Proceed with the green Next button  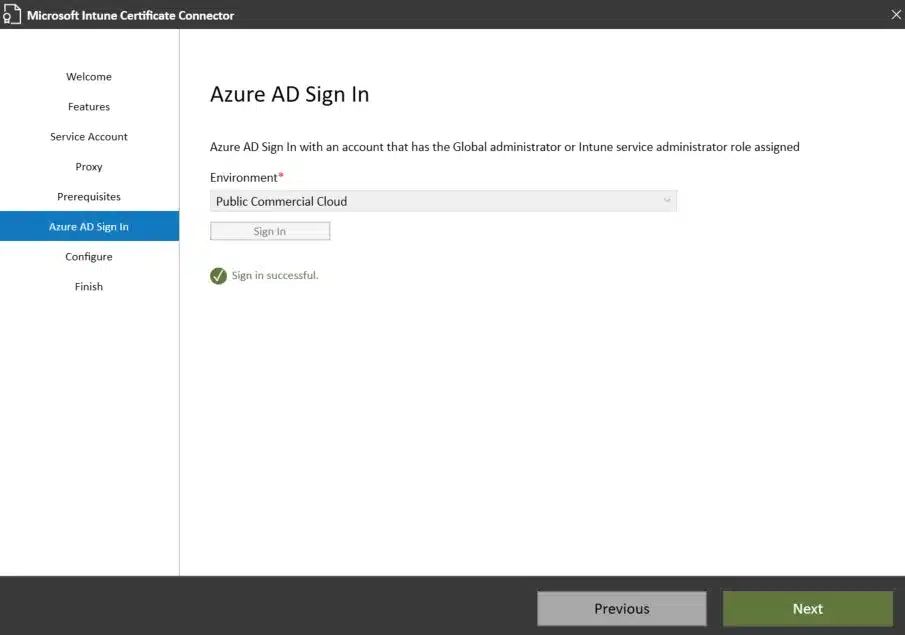coord(807,608)
